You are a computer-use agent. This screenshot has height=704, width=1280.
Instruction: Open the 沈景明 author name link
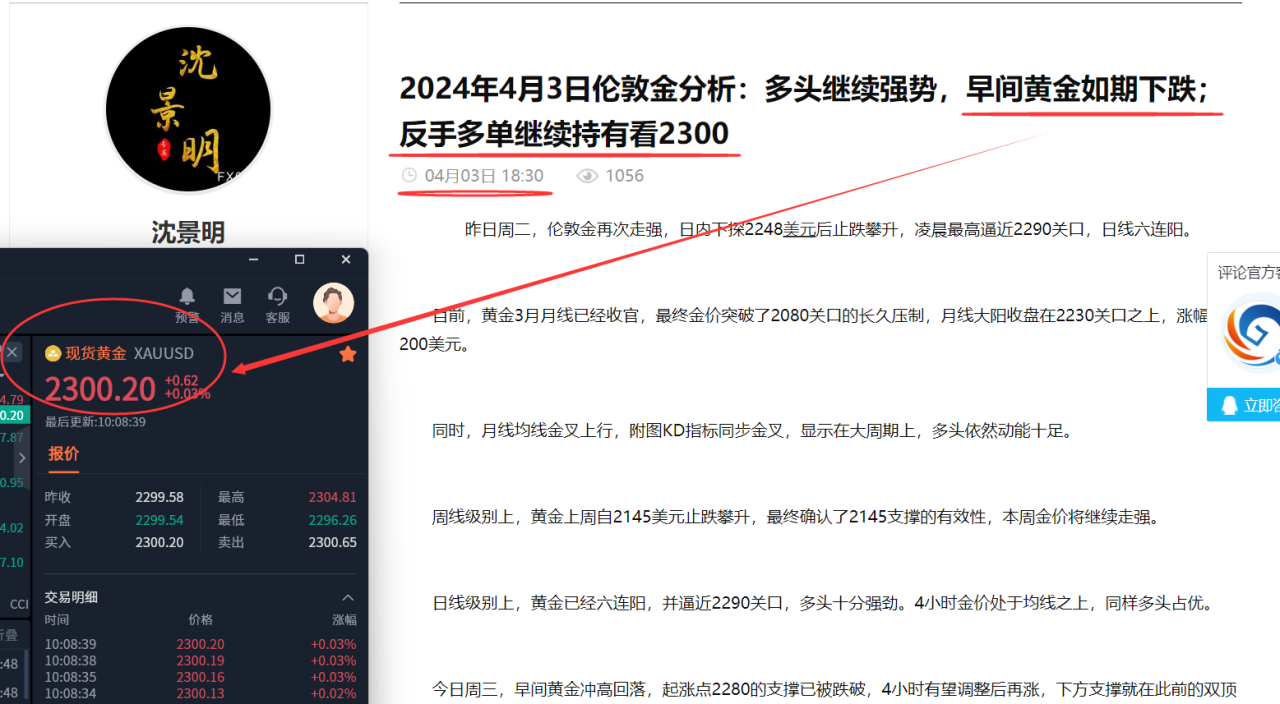click(188, 233)
